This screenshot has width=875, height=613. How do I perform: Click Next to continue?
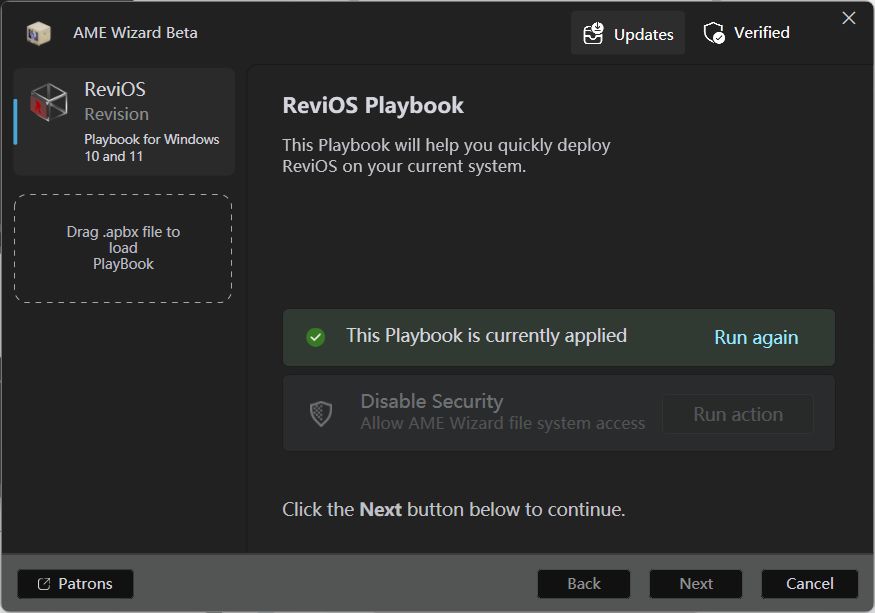coord(696,584)
